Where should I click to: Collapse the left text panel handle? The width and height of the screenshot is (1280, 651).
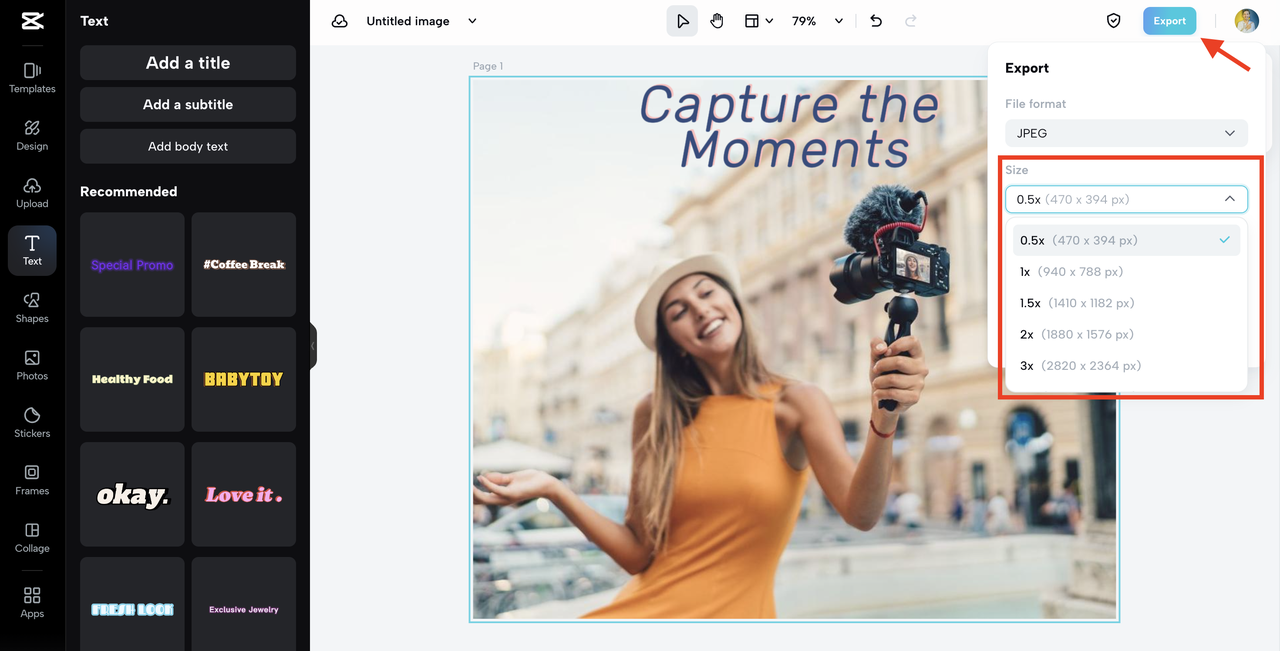313,346
